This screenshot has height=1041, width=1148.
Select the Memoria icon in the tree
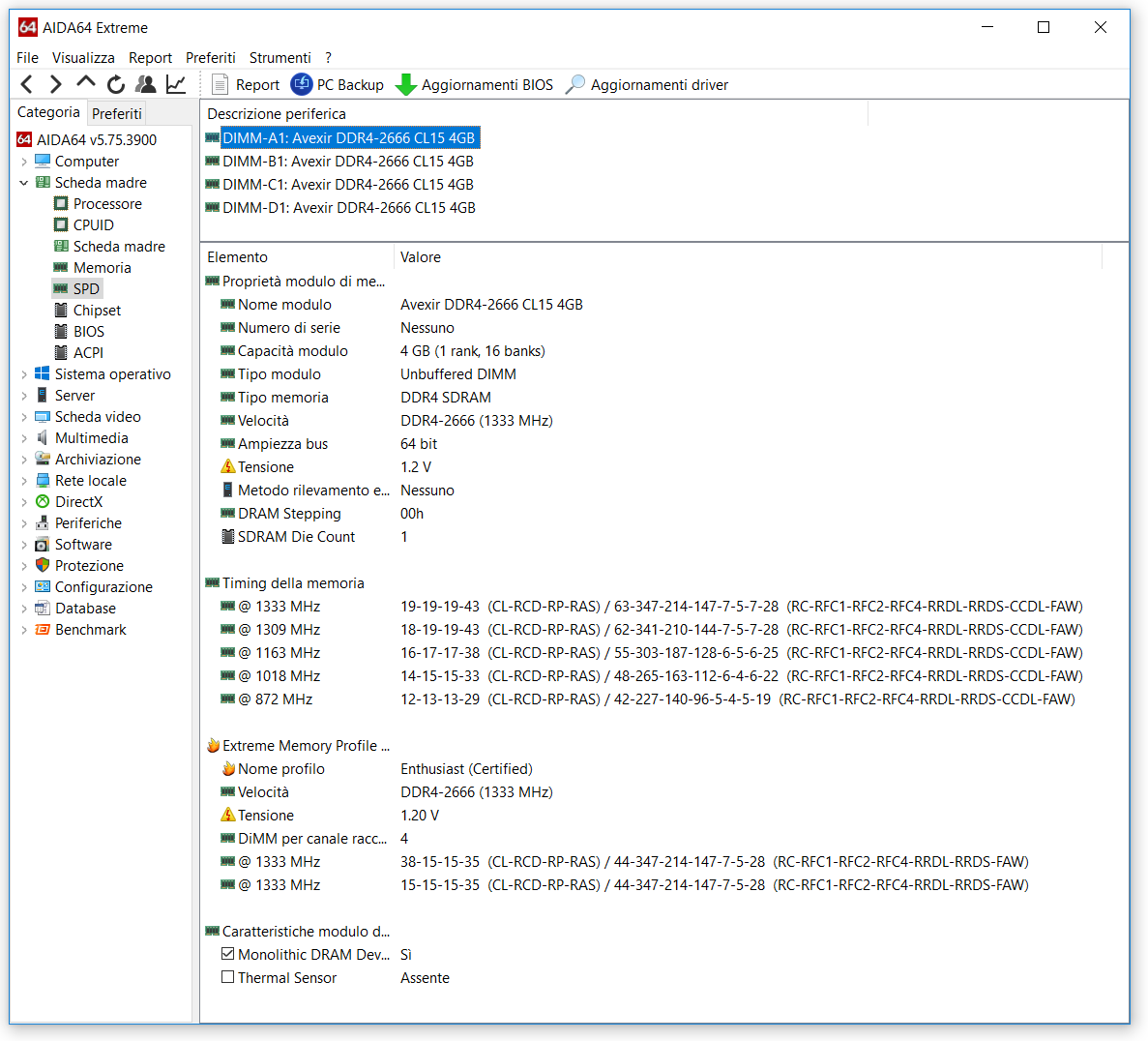tap(61, 267)
